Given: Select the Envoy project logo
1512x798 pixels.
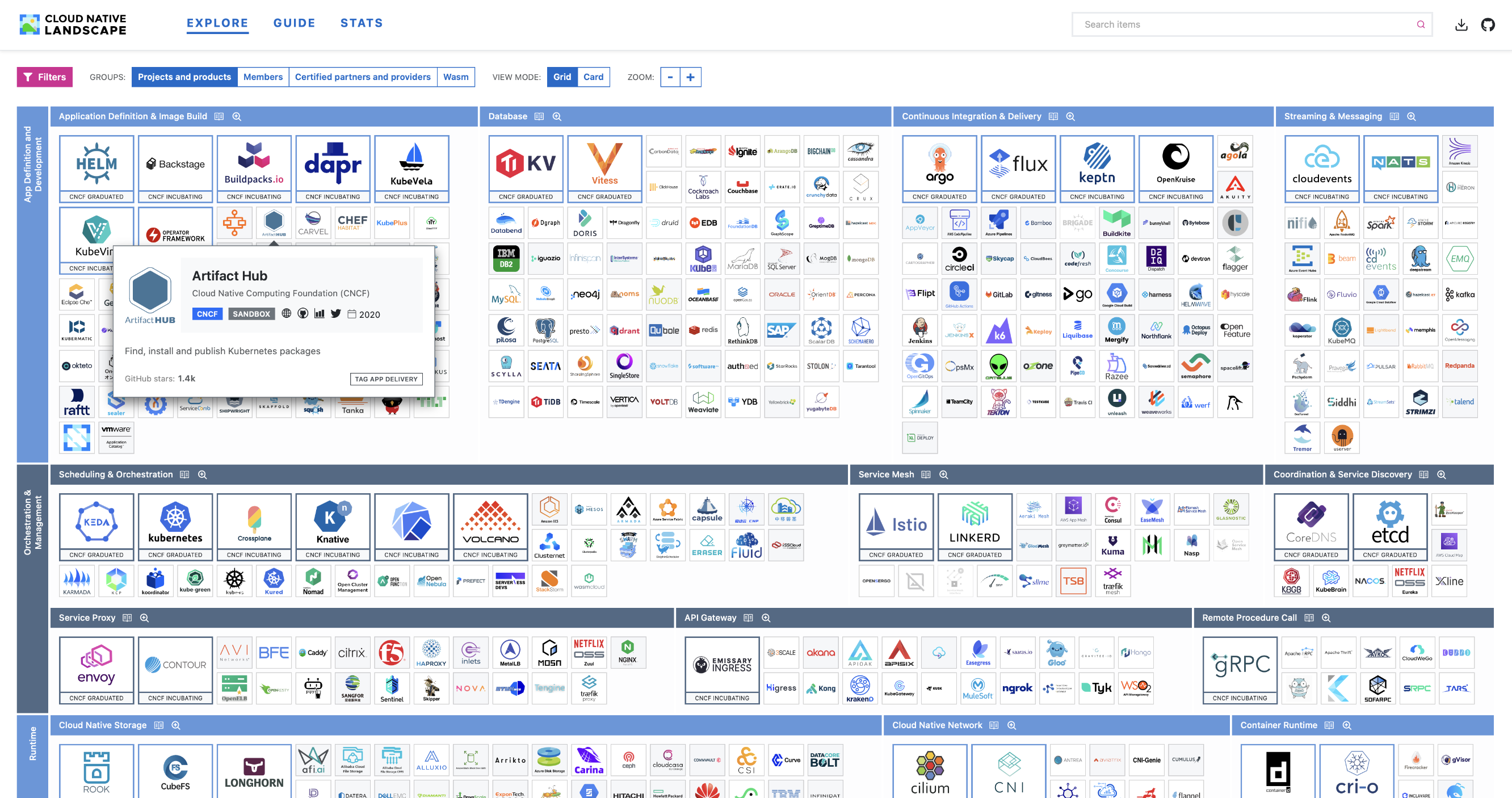Looking at the screenshot, I should (x=96, y=664).
